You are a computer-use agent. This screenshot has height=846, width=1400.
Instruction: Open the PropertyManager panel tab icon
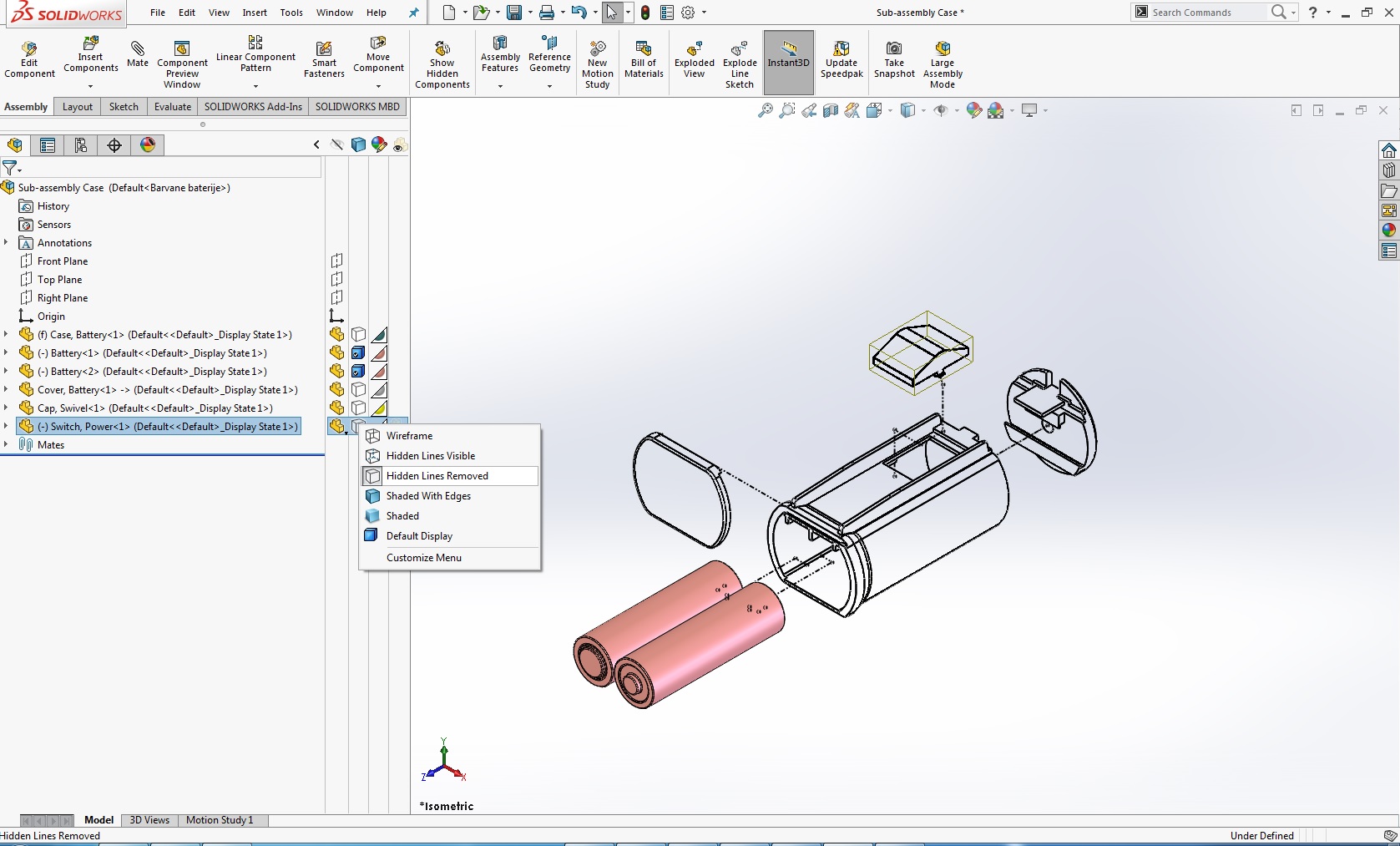[x=48, y=145]
